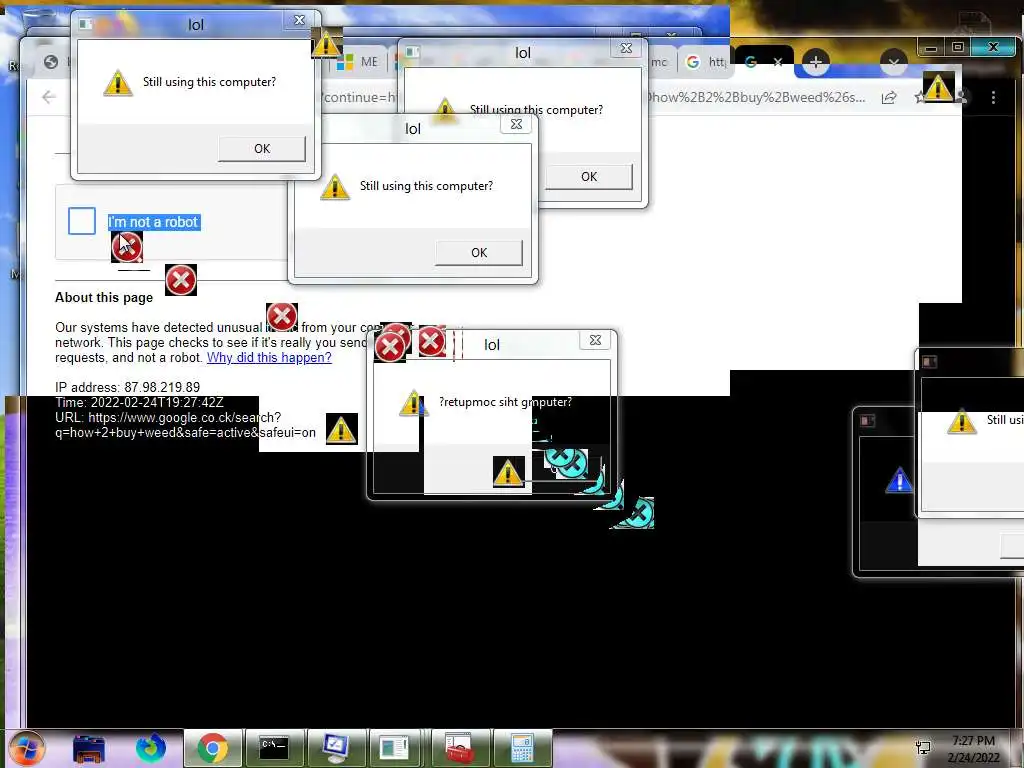Click "Still using this computer?" in the middle dialog
This screenshot has width=1024, height=768.
tap(426, 186)
